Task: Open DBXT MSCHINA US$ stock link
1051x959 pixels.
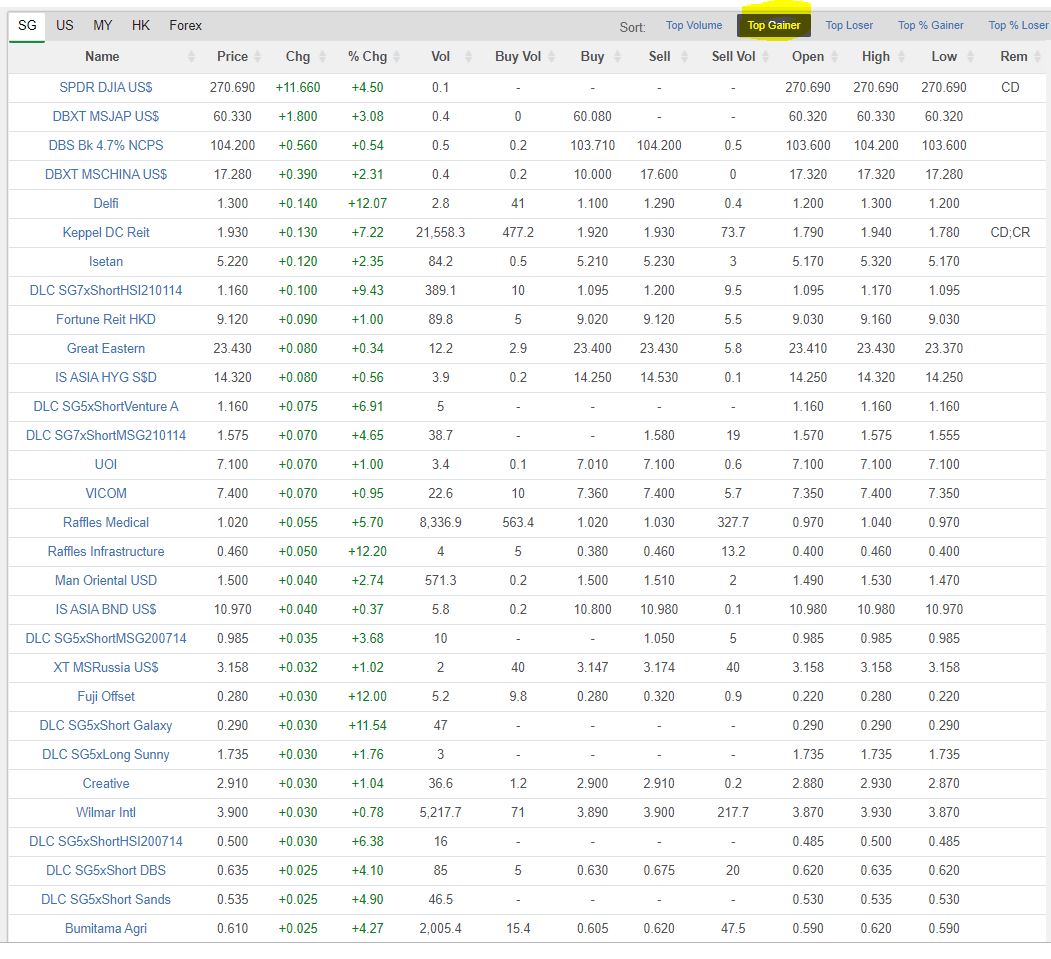Action: pyautogui.click(x=106, y=174)
